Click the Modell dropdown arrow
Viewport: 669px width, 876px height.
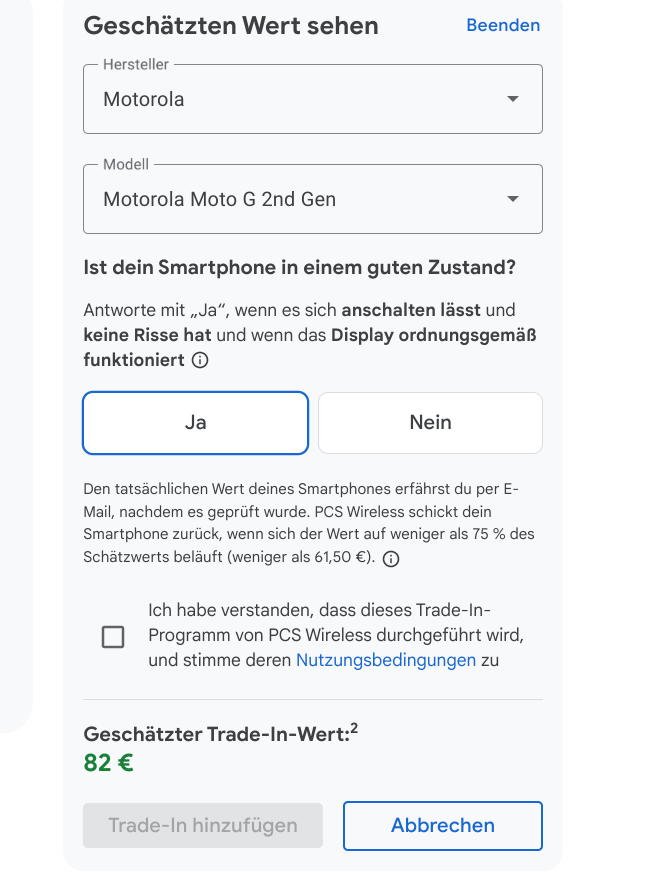[513, 199]
